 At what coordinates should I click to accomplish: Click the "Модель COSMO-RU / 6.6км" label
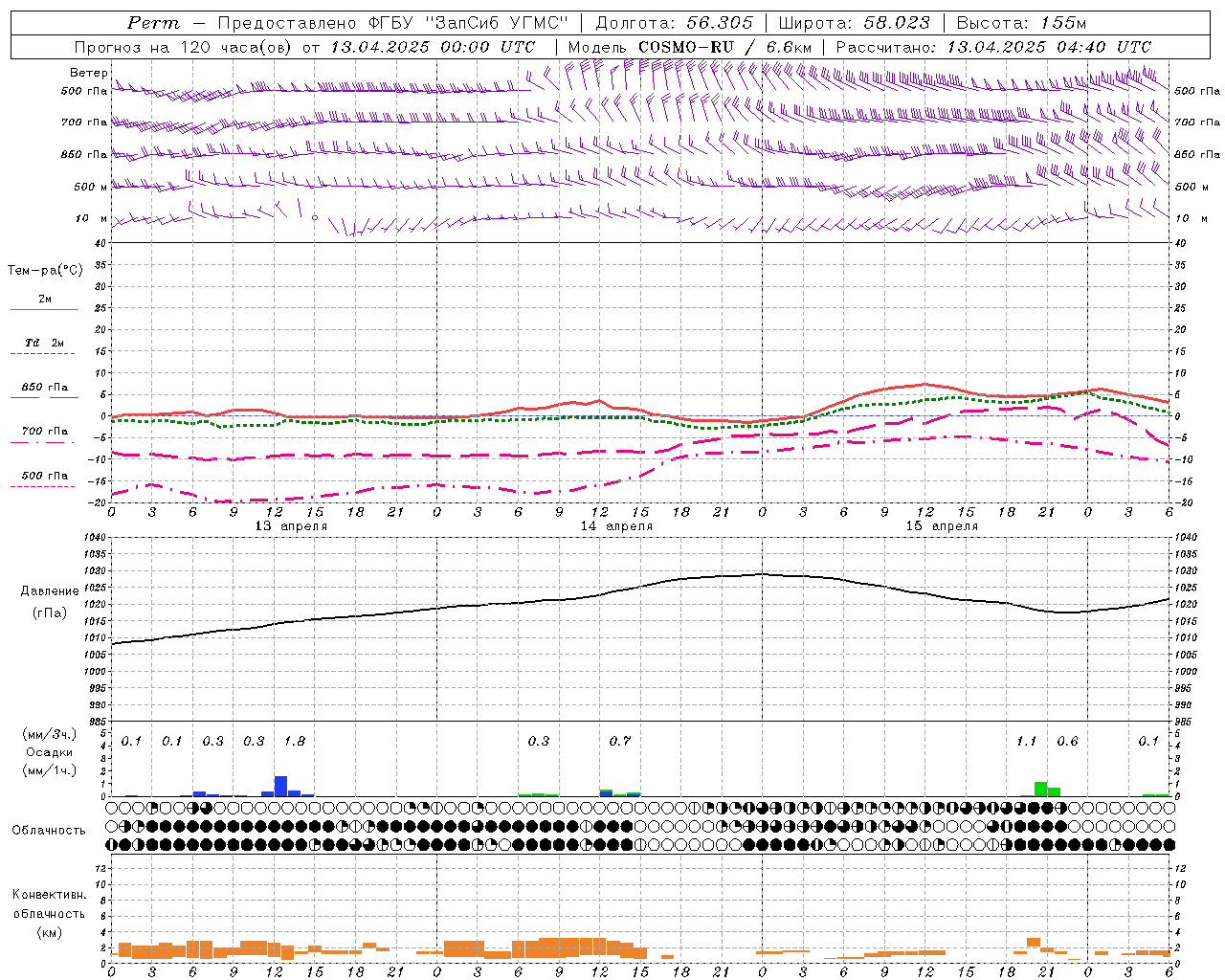point(690,47)
